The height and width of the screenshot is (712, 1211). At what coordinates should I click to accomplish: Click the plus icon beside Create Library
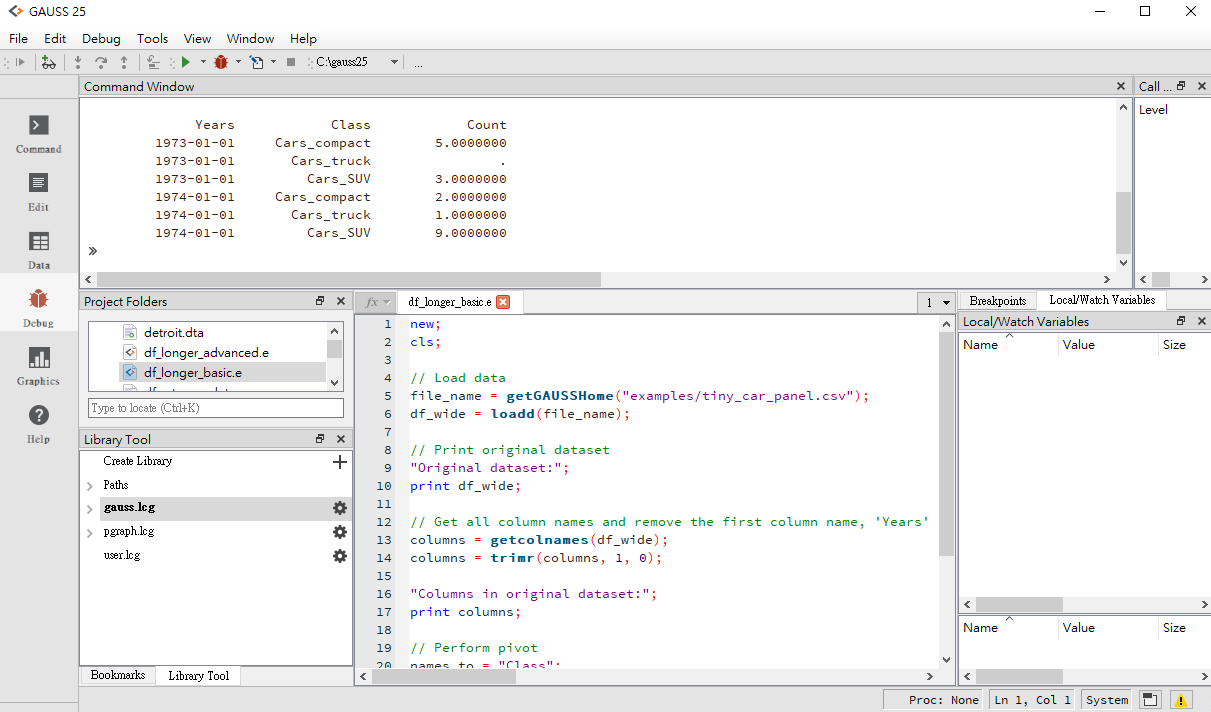[340, 462]
